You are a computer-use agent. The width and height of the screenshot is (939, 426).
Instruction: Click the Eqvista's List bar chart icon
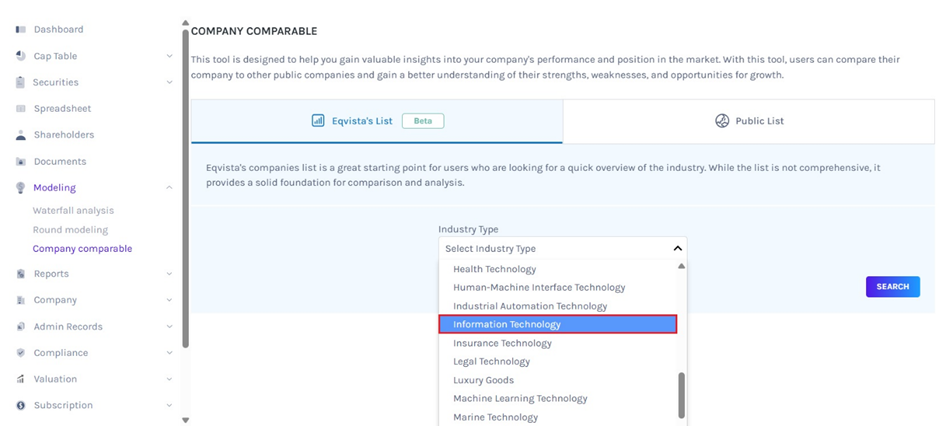[318, 120]
